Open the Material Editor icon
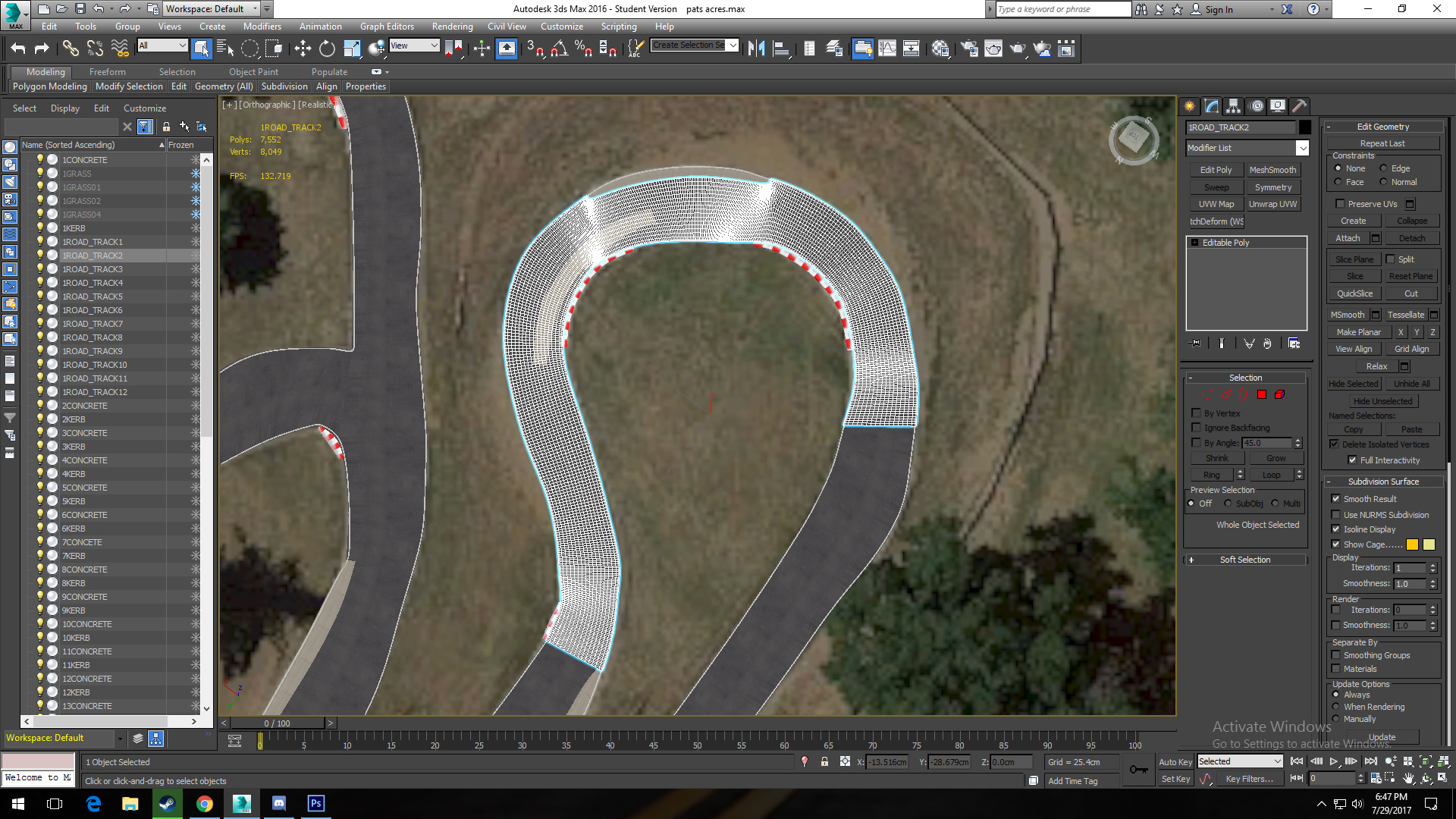Viewport: 1456px width, 819px height. (940, 49)
